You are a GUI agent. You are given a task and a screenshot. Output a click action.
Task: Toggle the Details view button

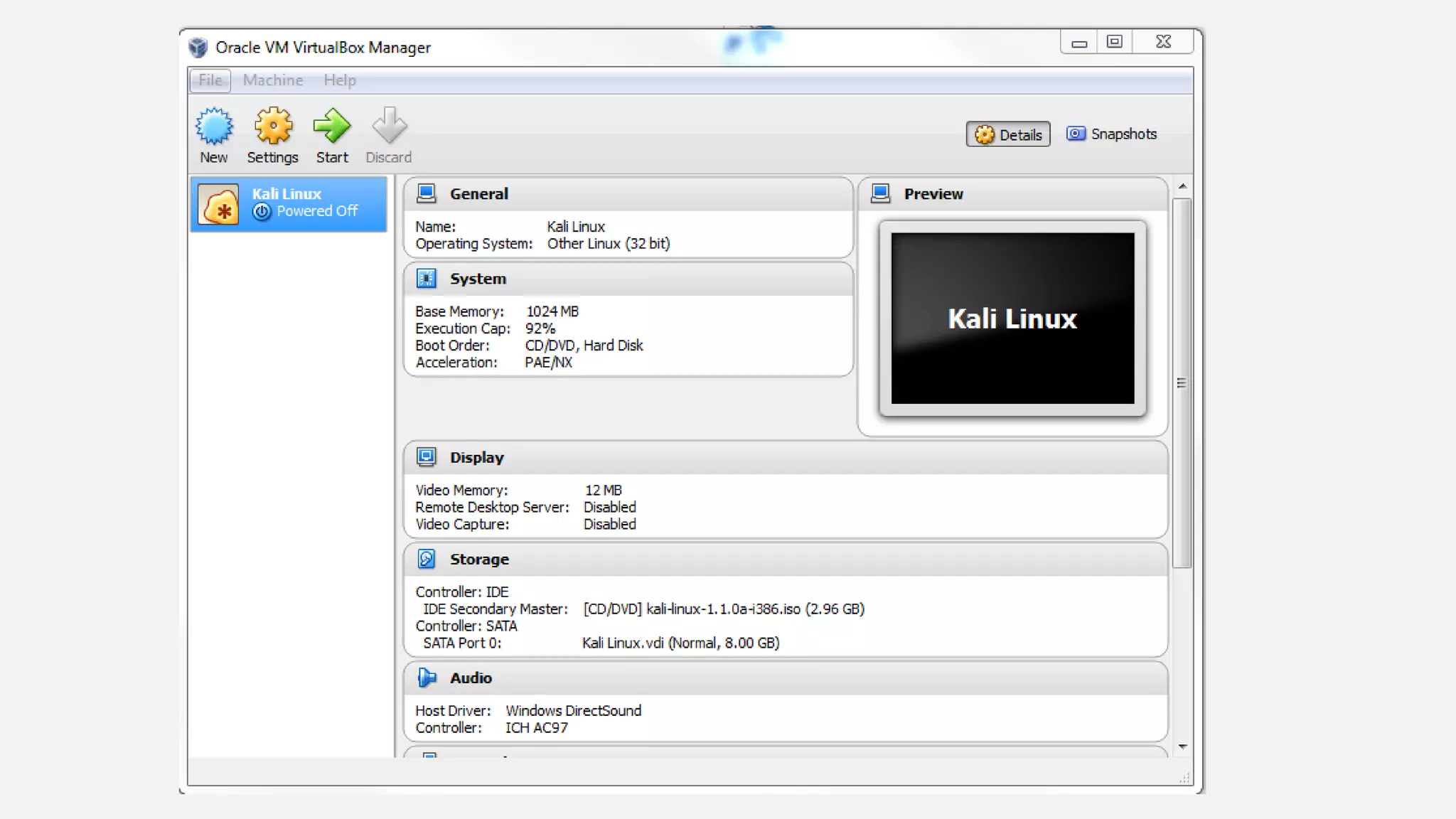[1007, 134]
